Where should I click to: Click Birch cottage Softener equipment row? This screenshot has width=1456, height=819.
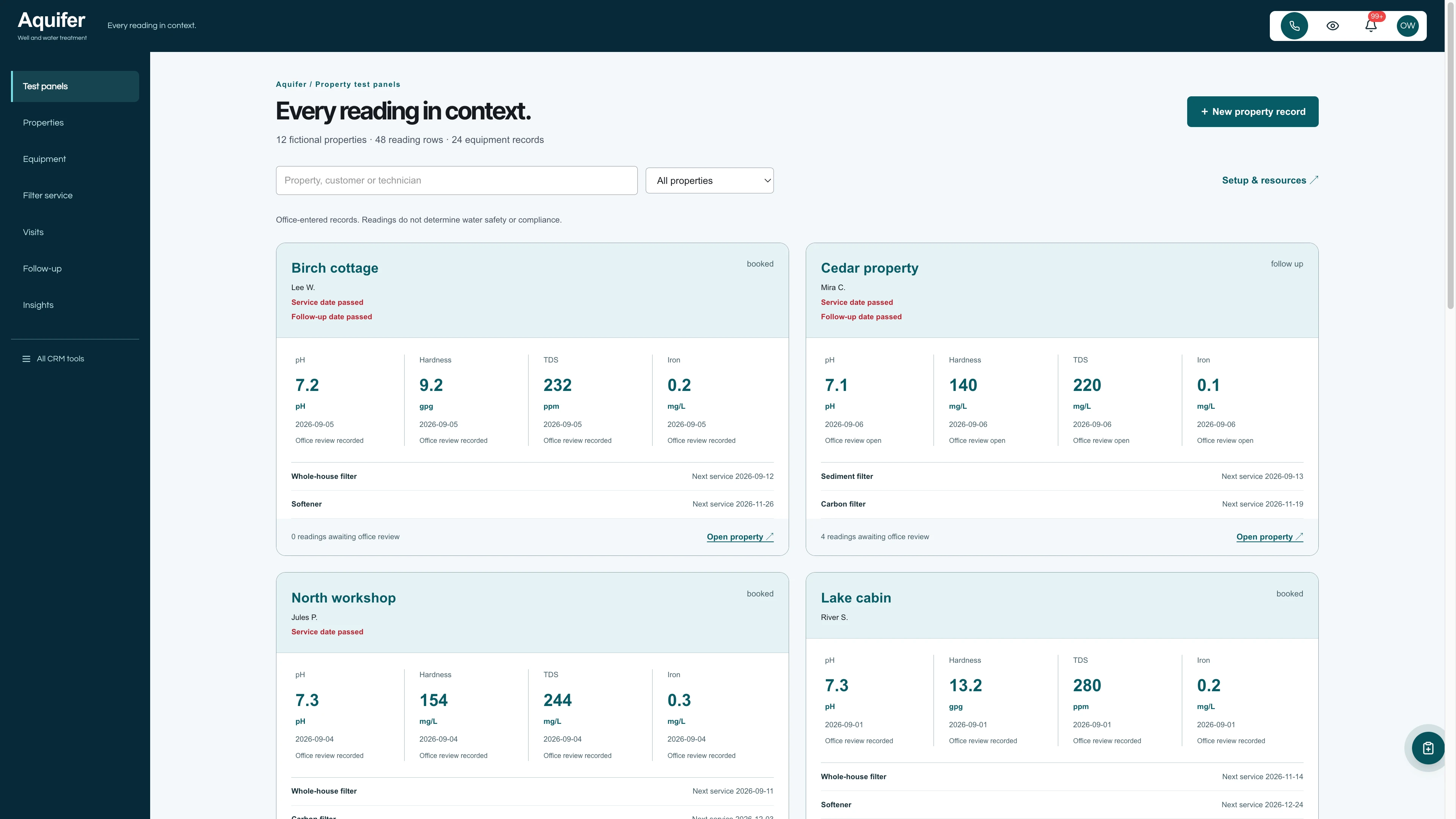click(x=532, y=504)
